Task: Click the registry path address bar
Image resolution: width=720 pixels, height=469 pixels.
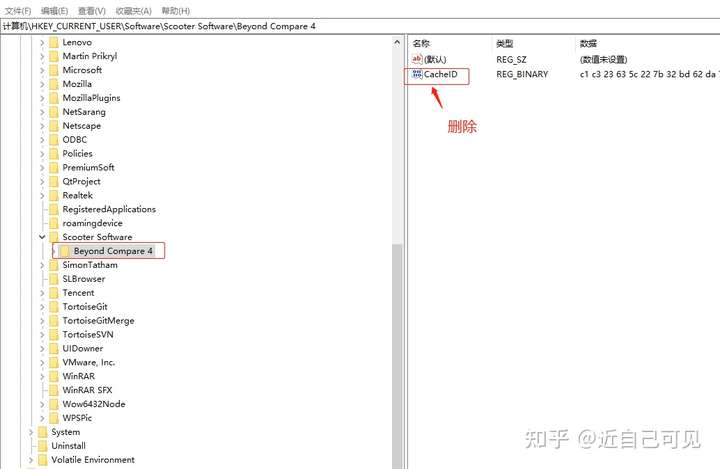Action: pos(360,26)
